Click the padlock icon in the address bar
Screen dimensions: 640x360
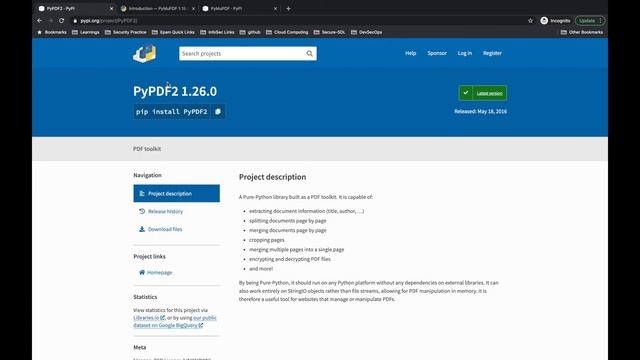[x=75, y=20]
